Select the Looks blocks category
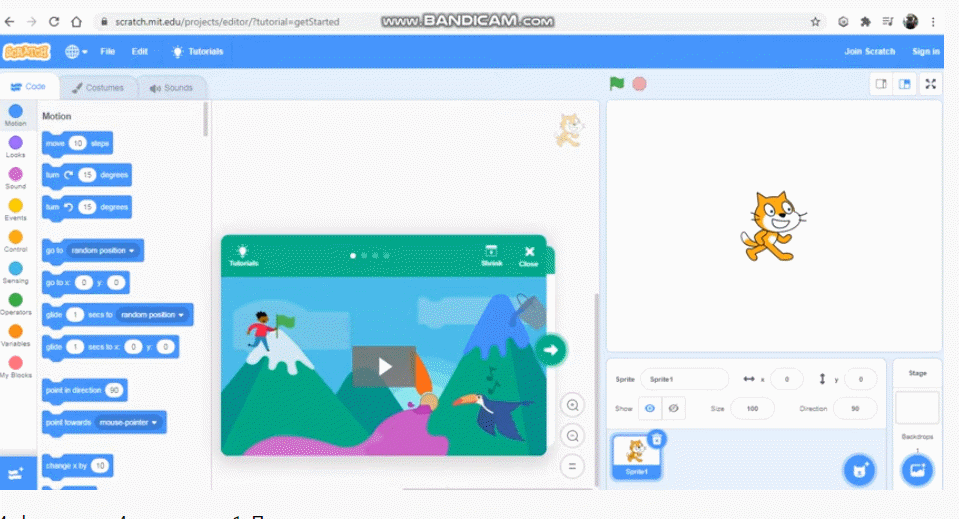Screen dimensions: 959x519 tap(15, 147)
